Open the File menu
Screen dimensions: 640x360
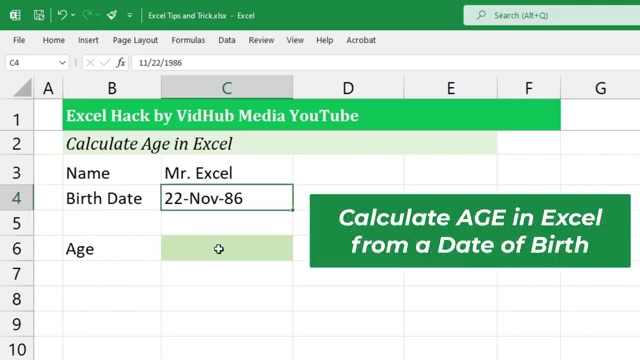(19, 40)
